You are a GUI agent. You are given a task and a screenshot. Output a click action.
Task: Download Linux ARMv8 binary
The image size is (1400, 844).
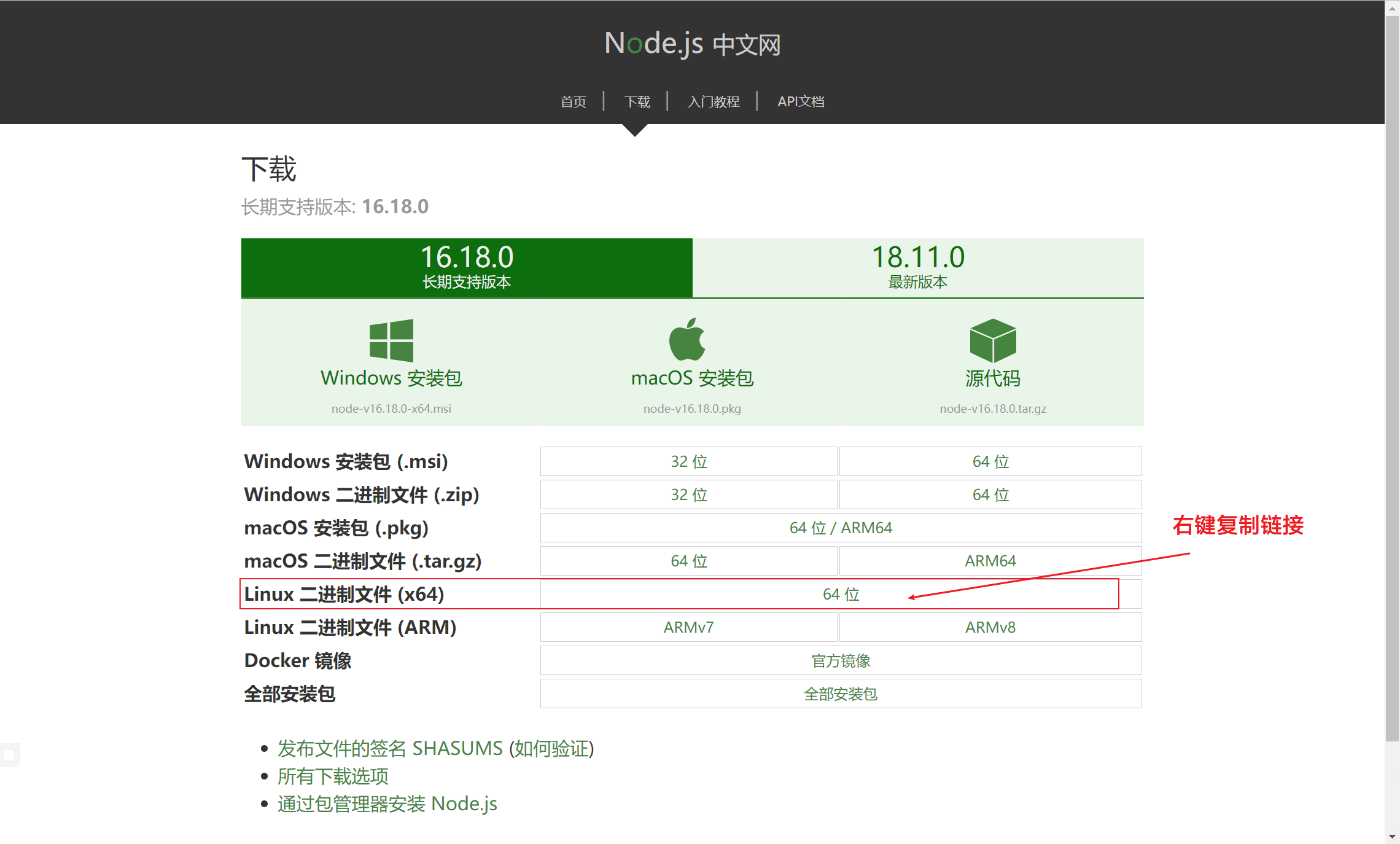click(990, 627)
